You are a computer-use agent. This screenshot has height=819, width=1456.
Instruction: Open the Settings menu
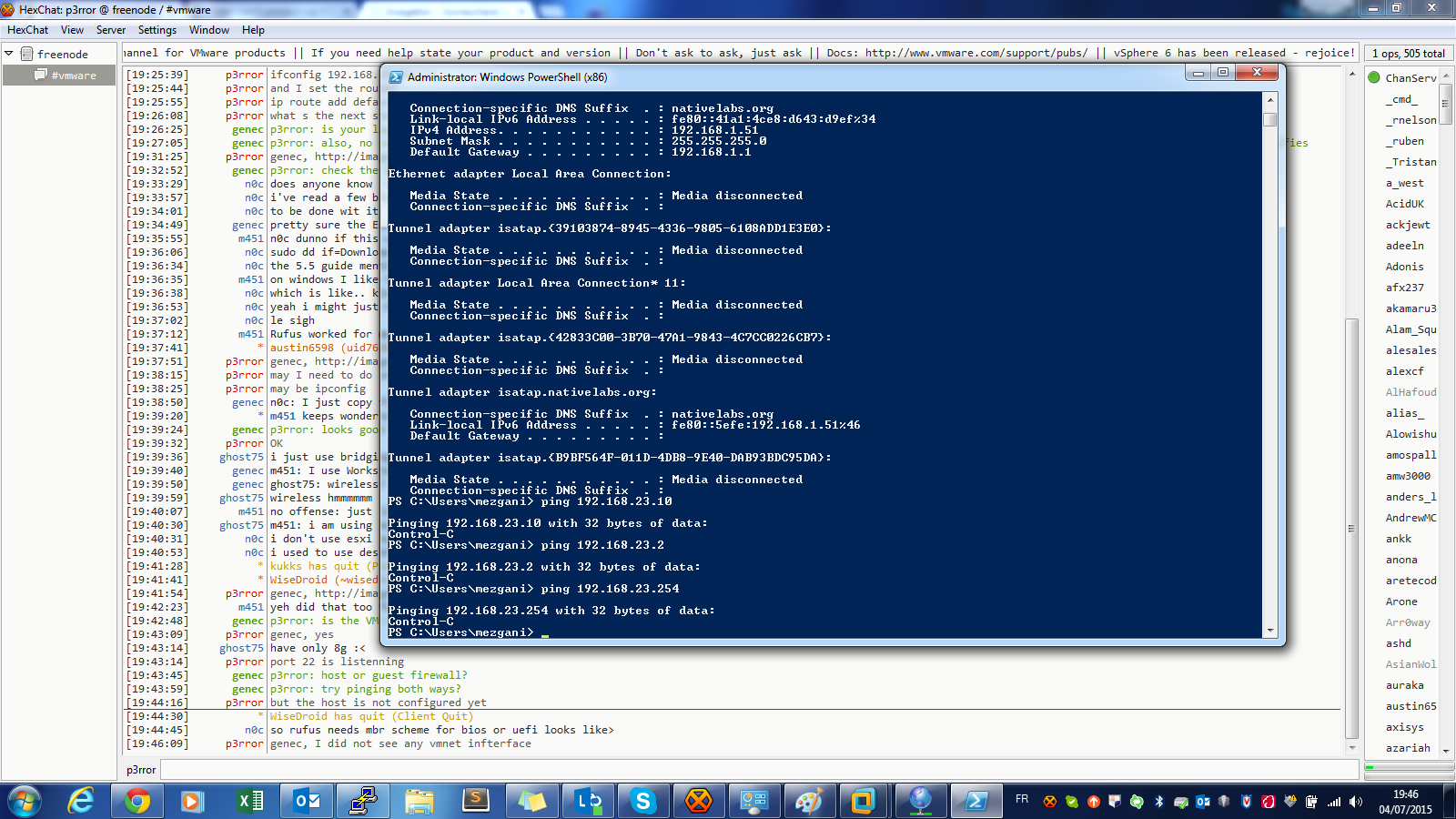click(x=157, y=30)
